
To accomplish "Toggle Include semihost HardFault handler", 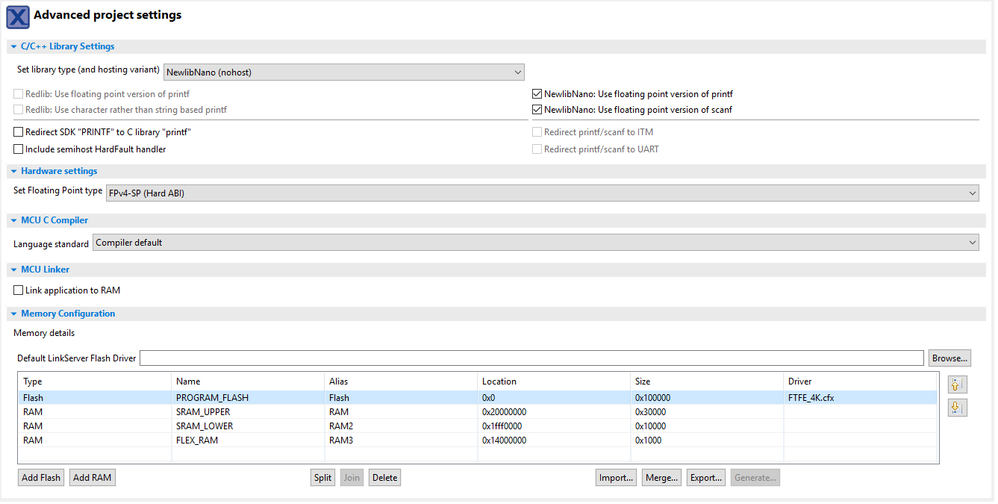I will (18, 149).
